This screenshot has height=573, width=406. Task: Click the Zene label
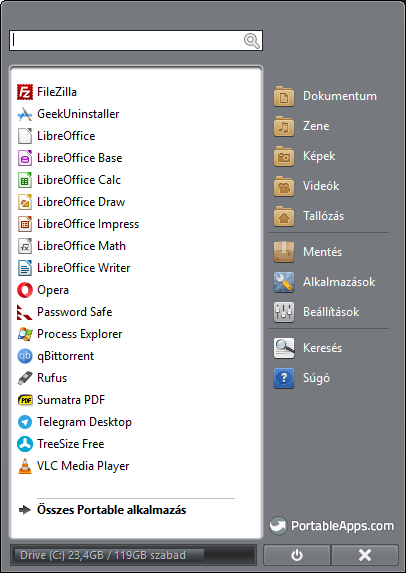[x=316, y=126]
